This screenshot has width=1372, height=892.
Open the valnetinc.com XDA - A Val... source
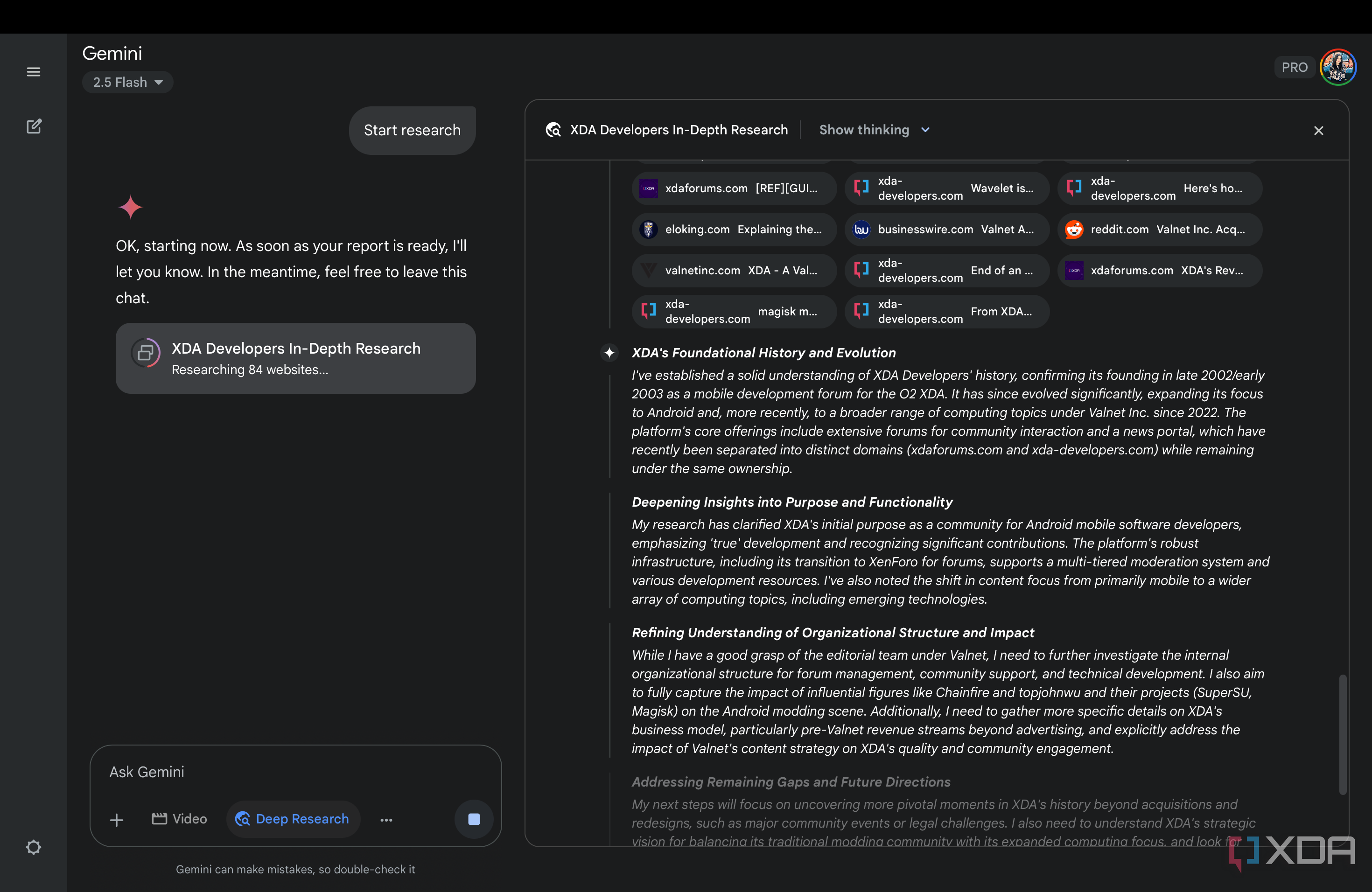click(734, 270)
